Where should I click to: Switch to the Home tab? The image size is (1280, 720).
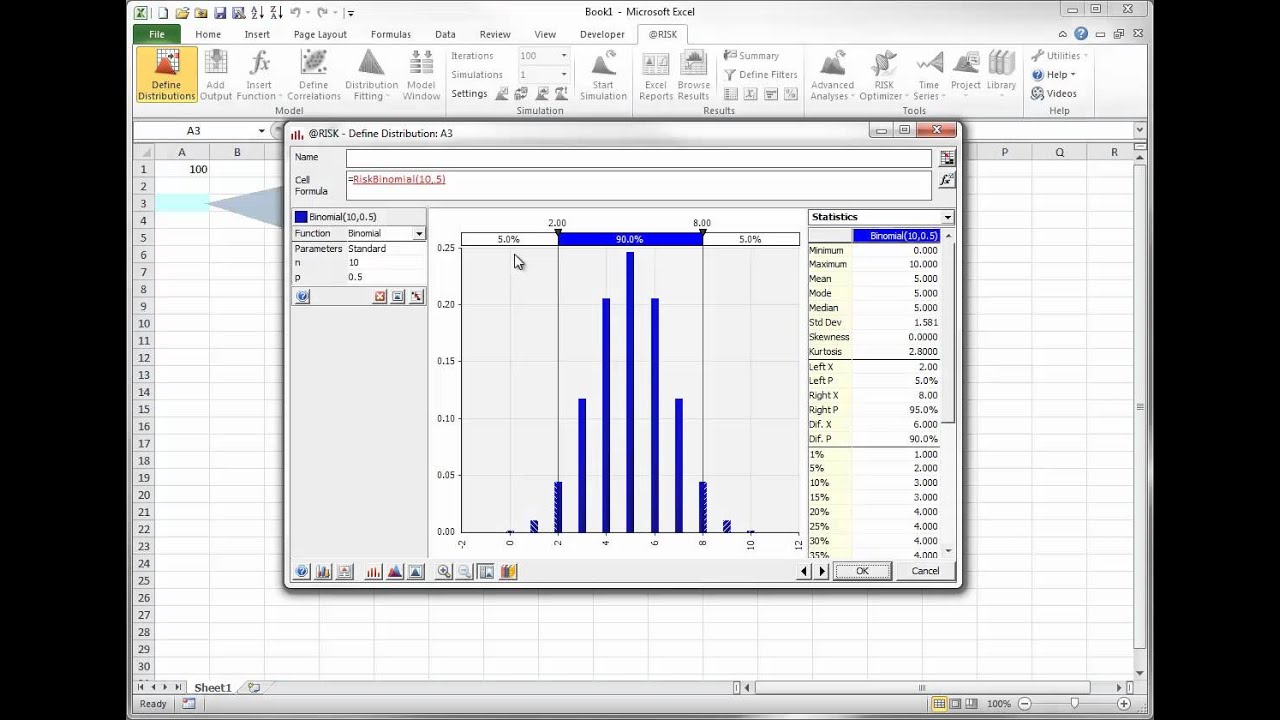click(x=208, y=34)
